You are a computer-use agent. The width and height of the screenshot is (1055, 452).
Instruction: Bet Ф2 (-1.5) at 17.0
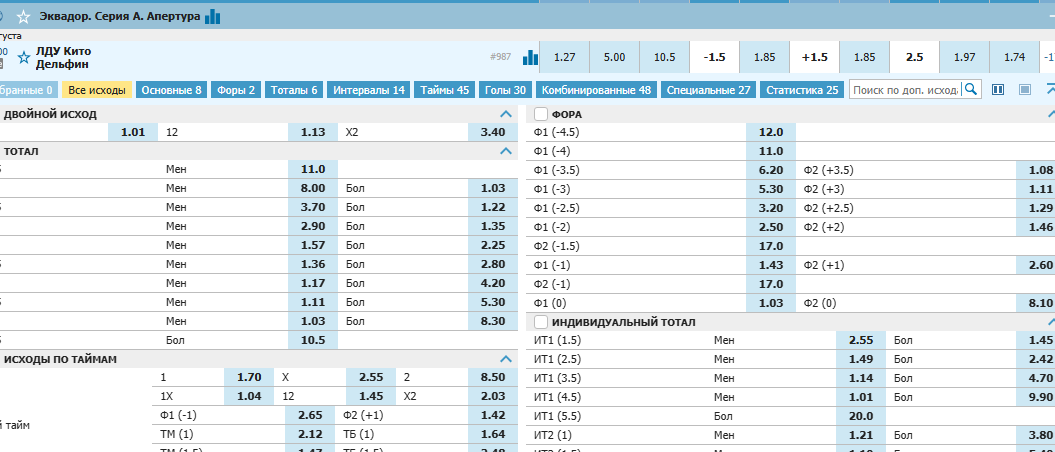pos(771,246)
